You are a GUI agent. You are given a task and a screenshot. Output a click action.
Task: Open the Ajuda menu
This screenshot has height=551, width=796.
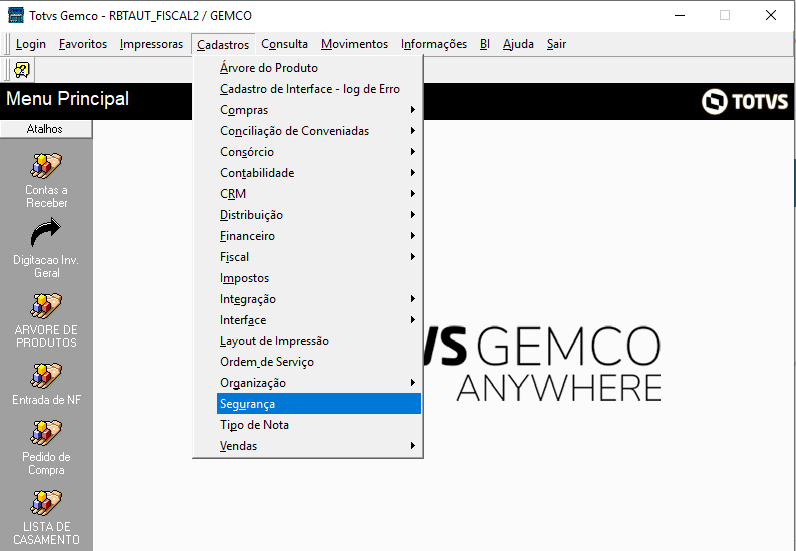click(518, 44)
